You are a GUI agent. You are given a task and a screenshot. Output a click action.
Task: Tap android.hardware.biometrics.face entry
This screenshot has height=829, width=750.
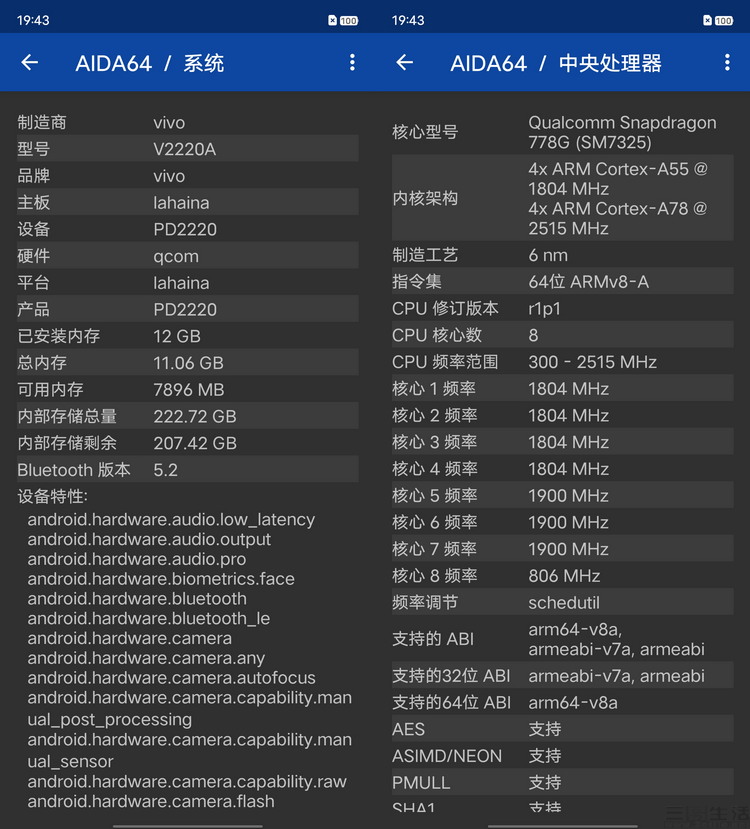point(161,578)
